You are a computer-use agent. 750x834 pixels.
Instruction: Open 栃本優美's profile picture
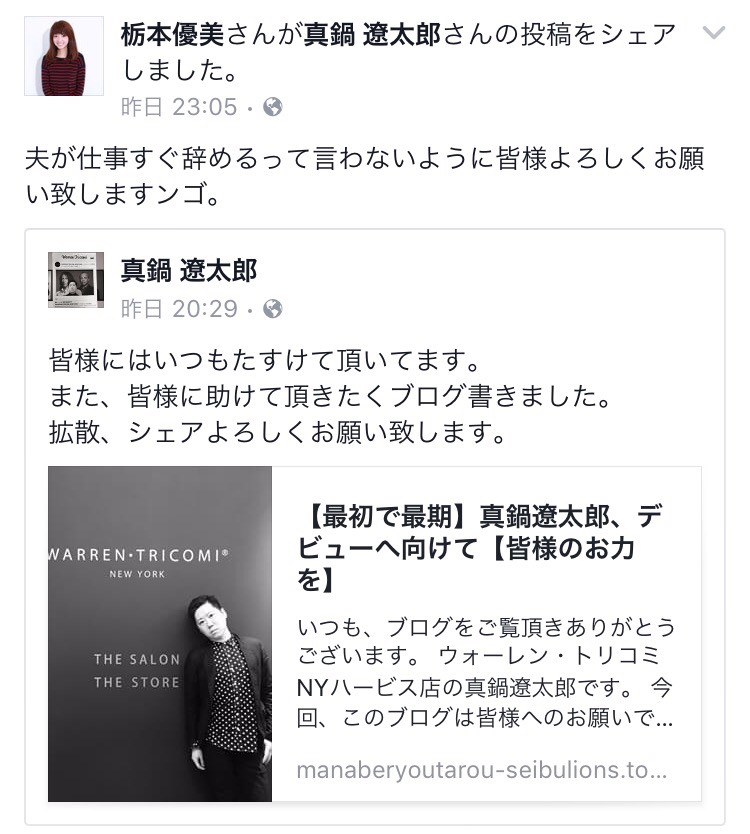[64, 56]
